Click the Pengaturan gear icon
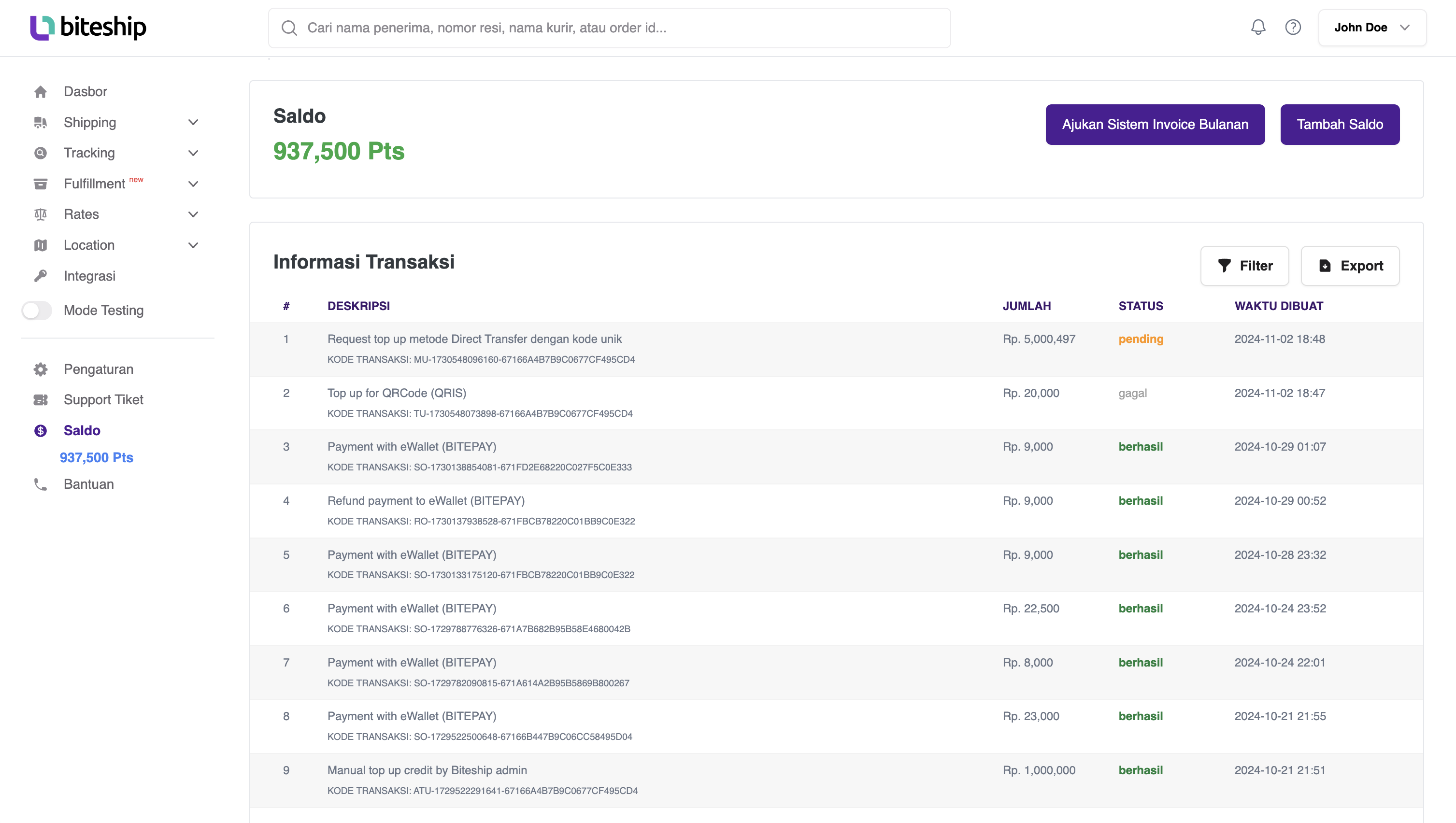Viewport: 1456px width, 823px height. click(x=41, y=369)
